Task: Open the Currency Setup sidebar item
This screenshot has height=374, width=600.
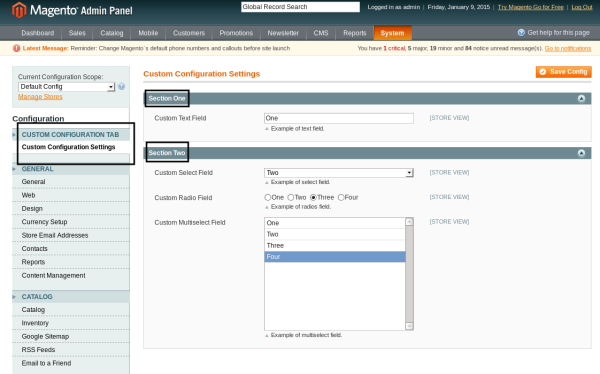Action: coord(44,222)
